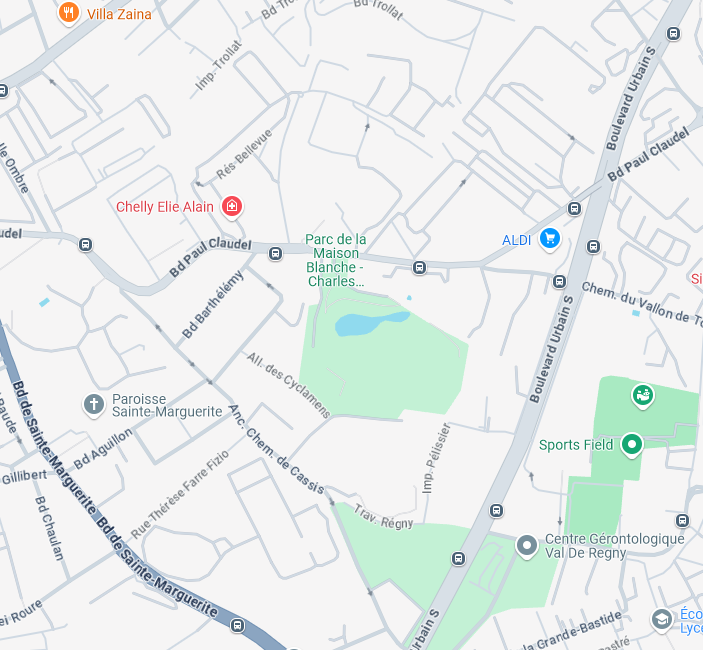703x650 pixels.
Task: Select bus stop at top of Boulevard Urbain S
Action: tap(673, 34)
